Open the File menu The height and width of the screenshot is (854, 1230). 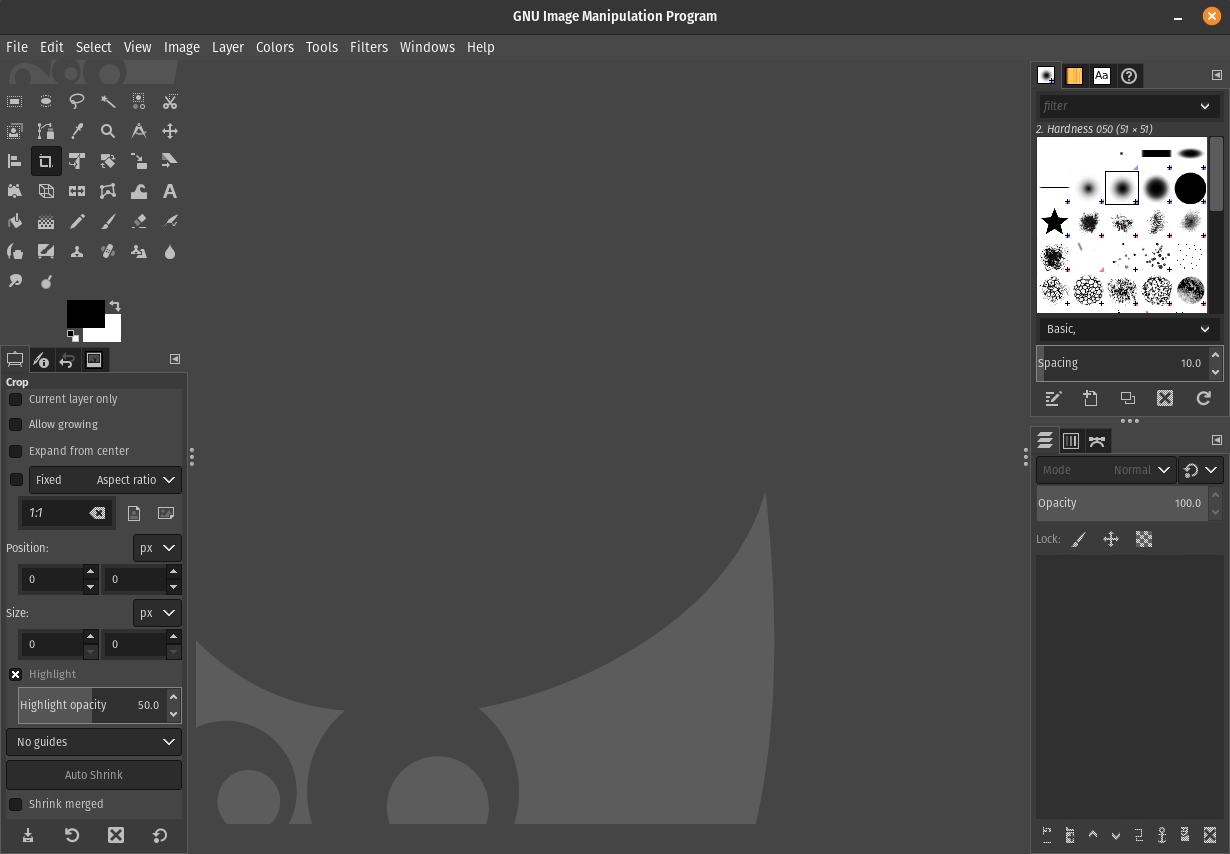pos(17,47)
